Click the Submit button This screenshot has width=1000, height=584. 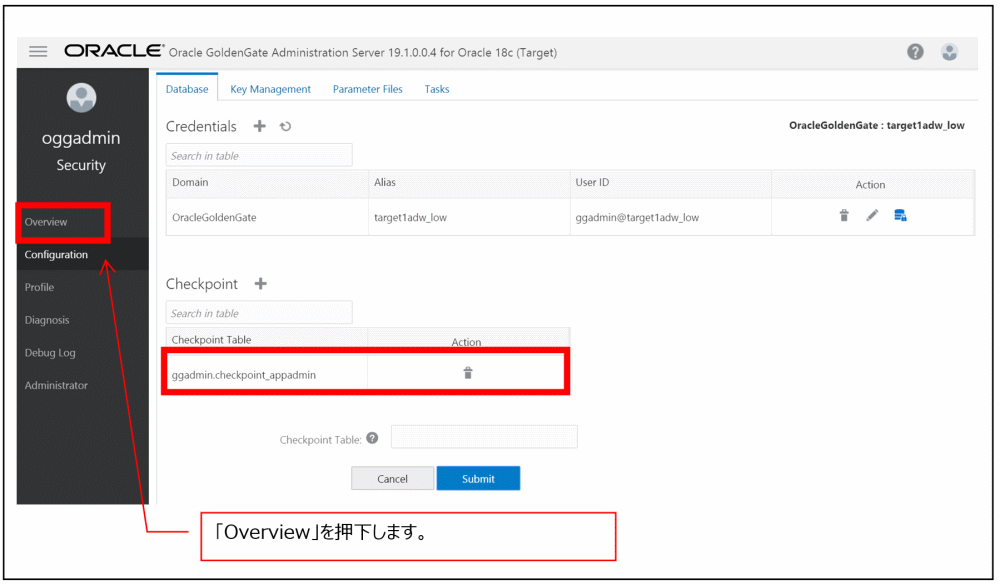(x=478, y=478)
